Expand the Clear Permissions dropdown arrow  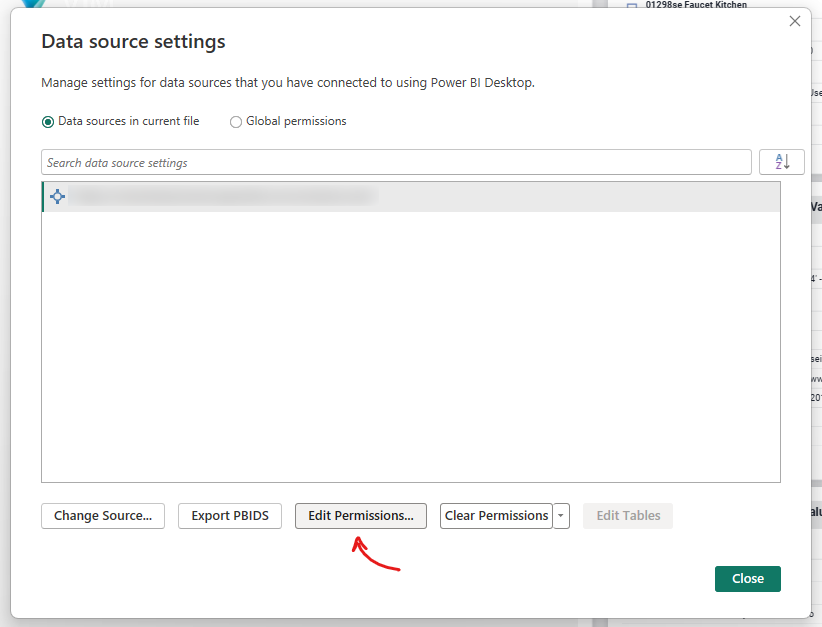[x=561, y=516]
